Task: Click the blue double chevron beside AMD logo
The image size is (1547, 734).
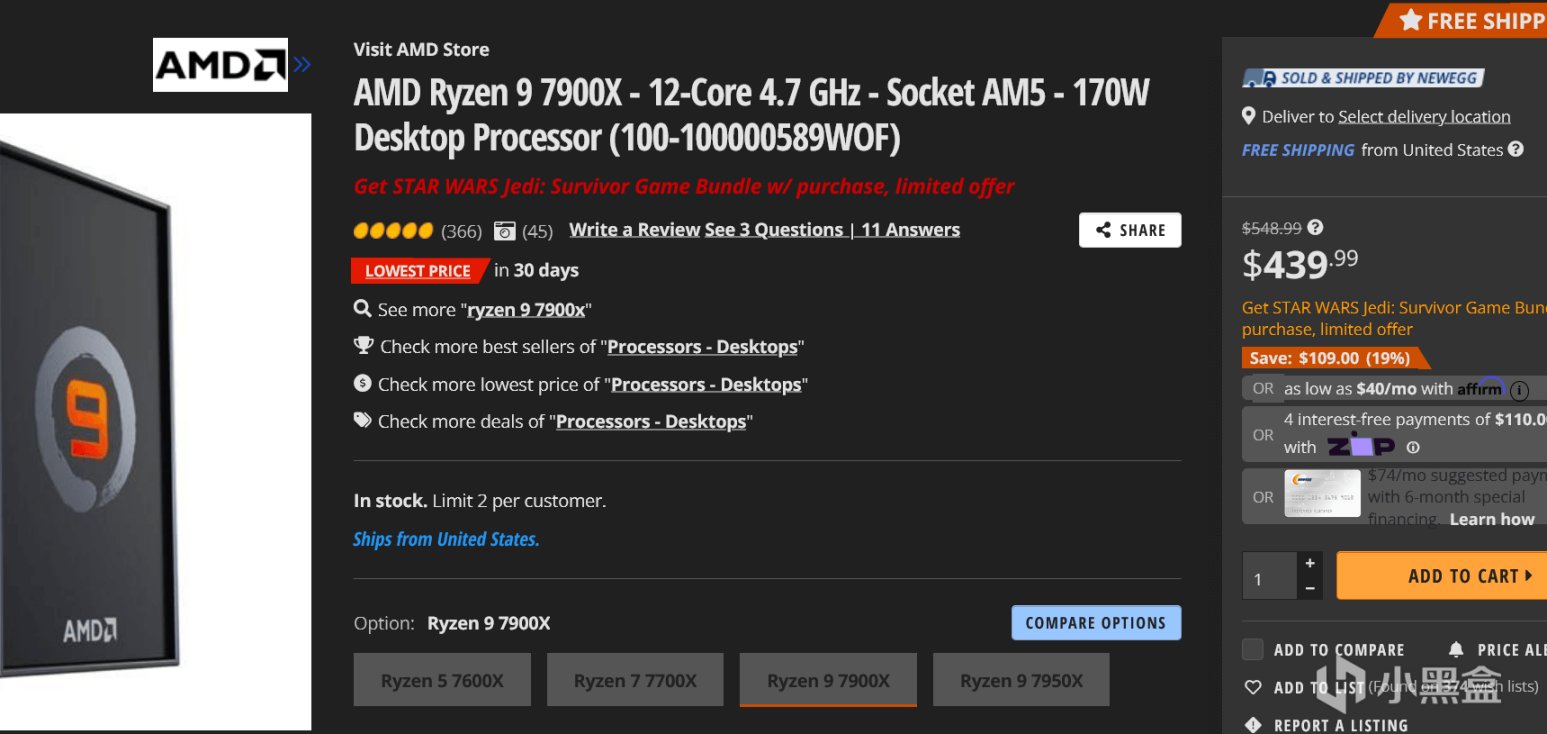Action: (302, 65)
